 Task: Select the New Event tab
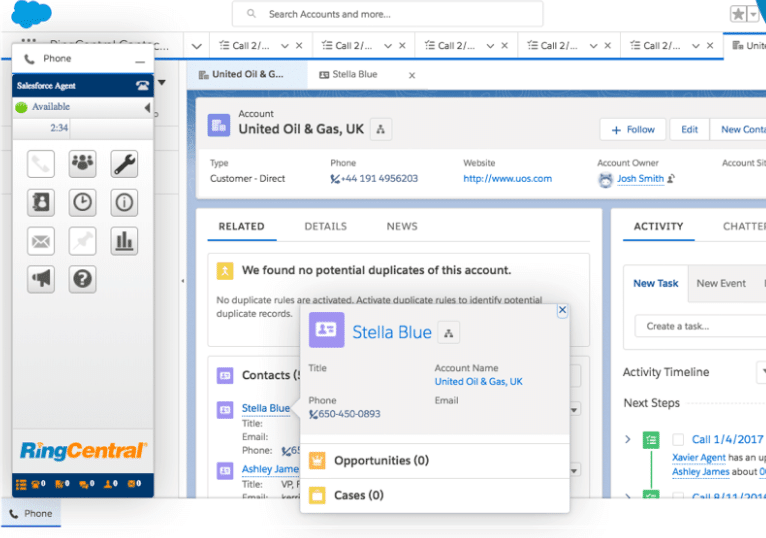[x=721, y=283]
